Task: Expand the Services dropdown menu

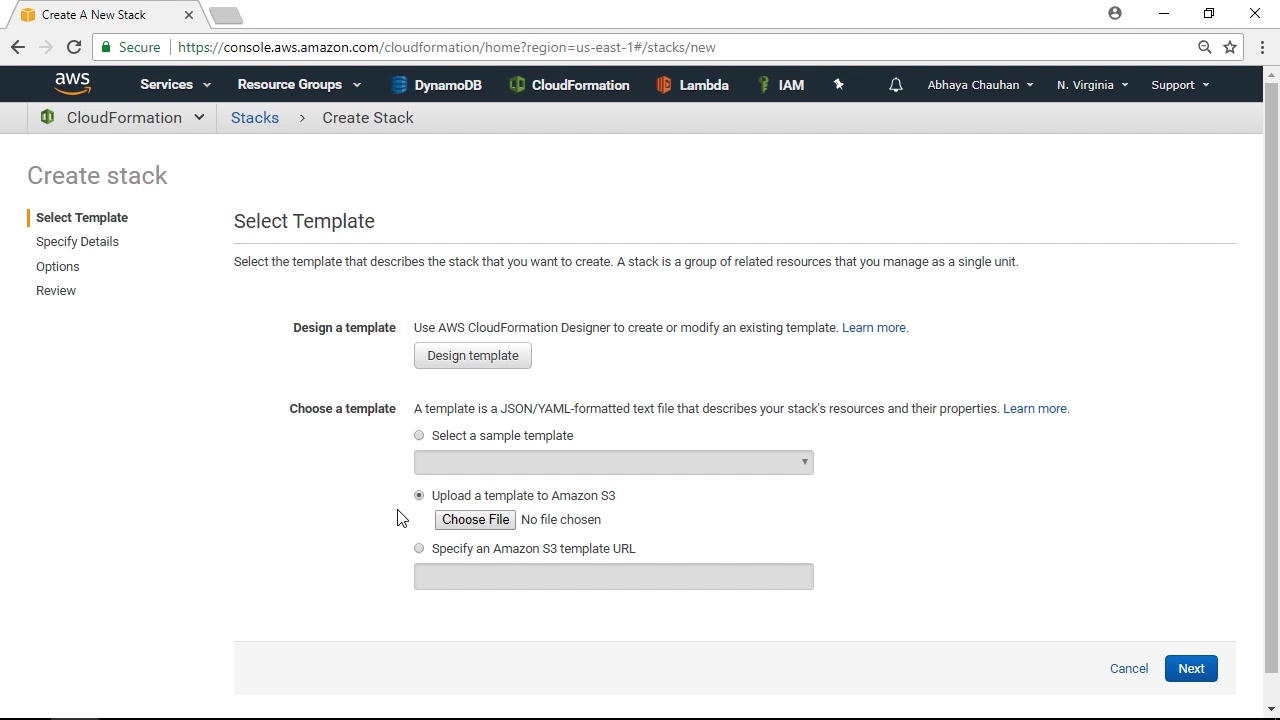Action: pos(175,85)
